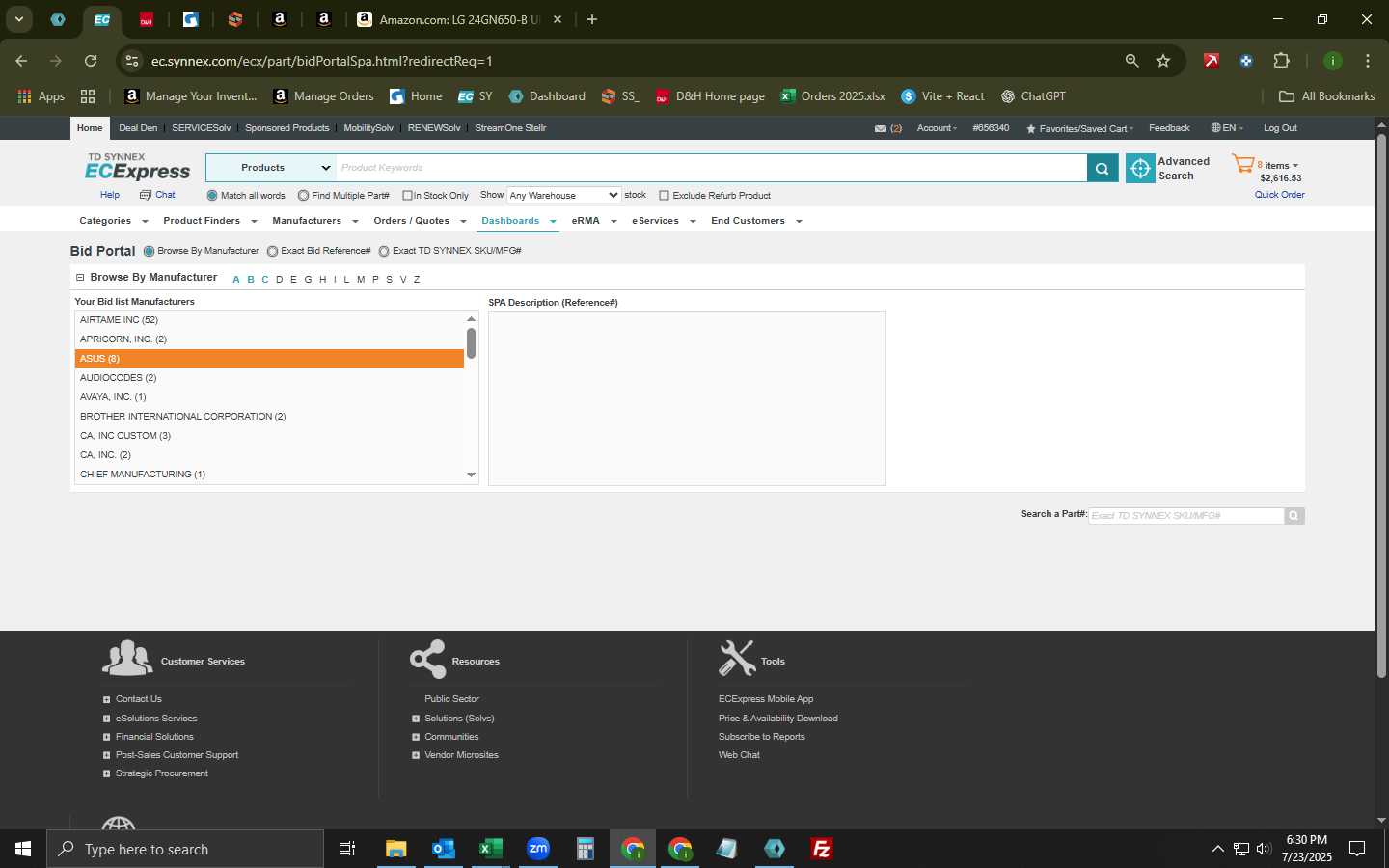Open Contact Us footer link

pyautogui.click(x=138, y=699)
